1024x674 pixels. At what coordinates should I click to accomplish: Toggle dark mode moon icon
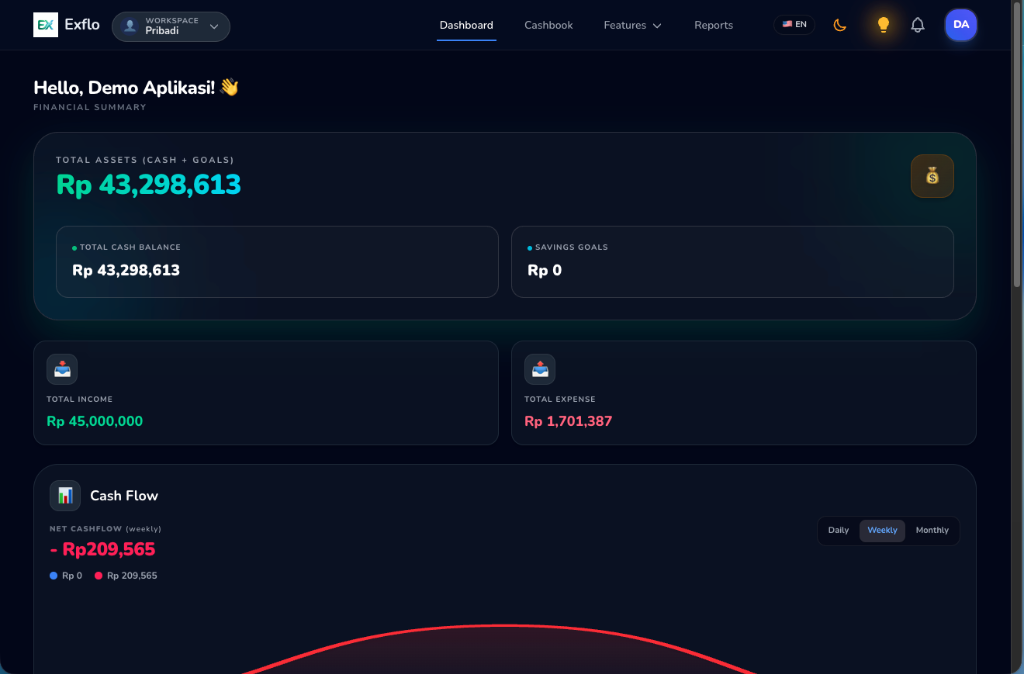[840, 25]
